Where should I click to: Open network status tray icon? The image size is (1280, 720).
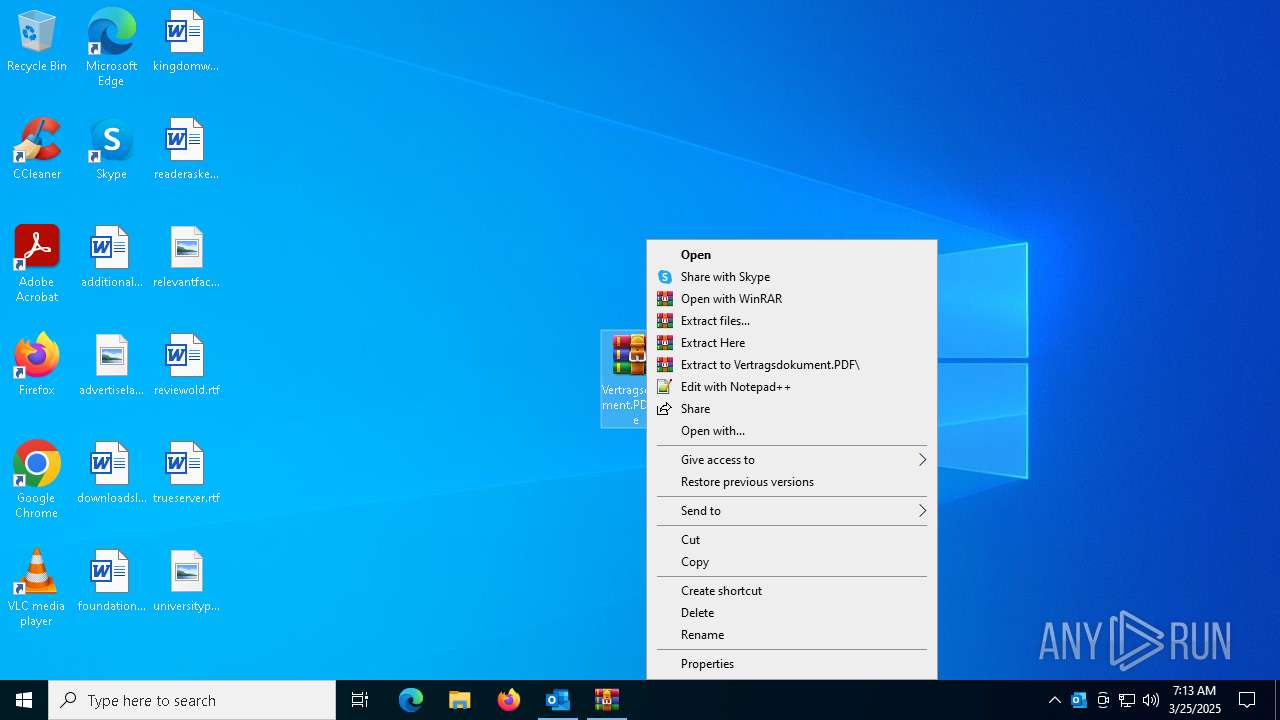(1127, 700)
